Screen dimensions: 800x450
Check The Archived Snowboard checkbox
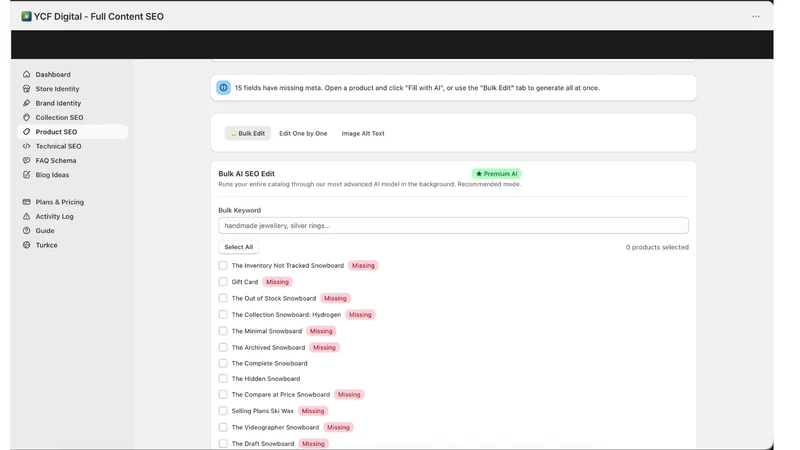[x=223, y=347]
